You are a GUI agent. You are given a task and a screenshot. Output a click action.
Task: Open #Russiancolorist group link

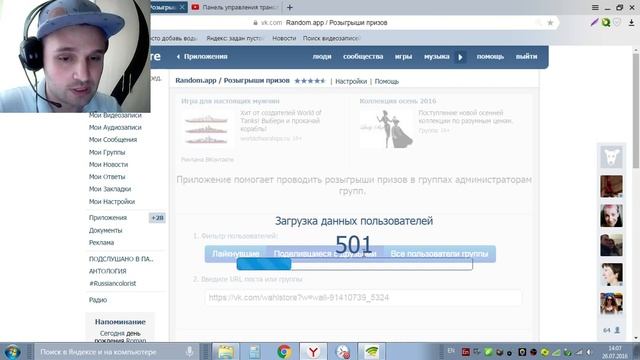coord(112,283)
